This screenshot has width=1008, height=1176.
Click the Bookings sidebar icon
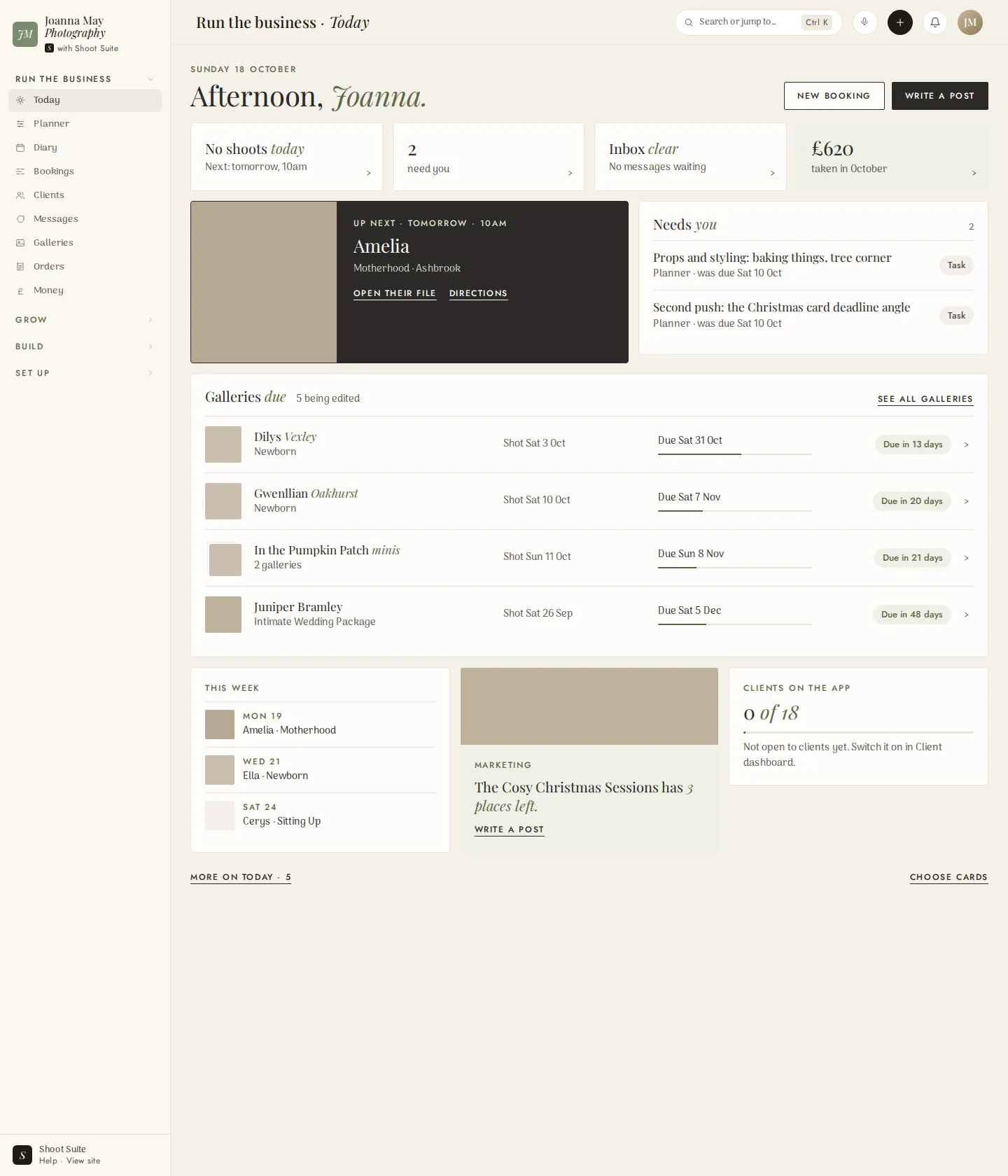pos(20,171)
